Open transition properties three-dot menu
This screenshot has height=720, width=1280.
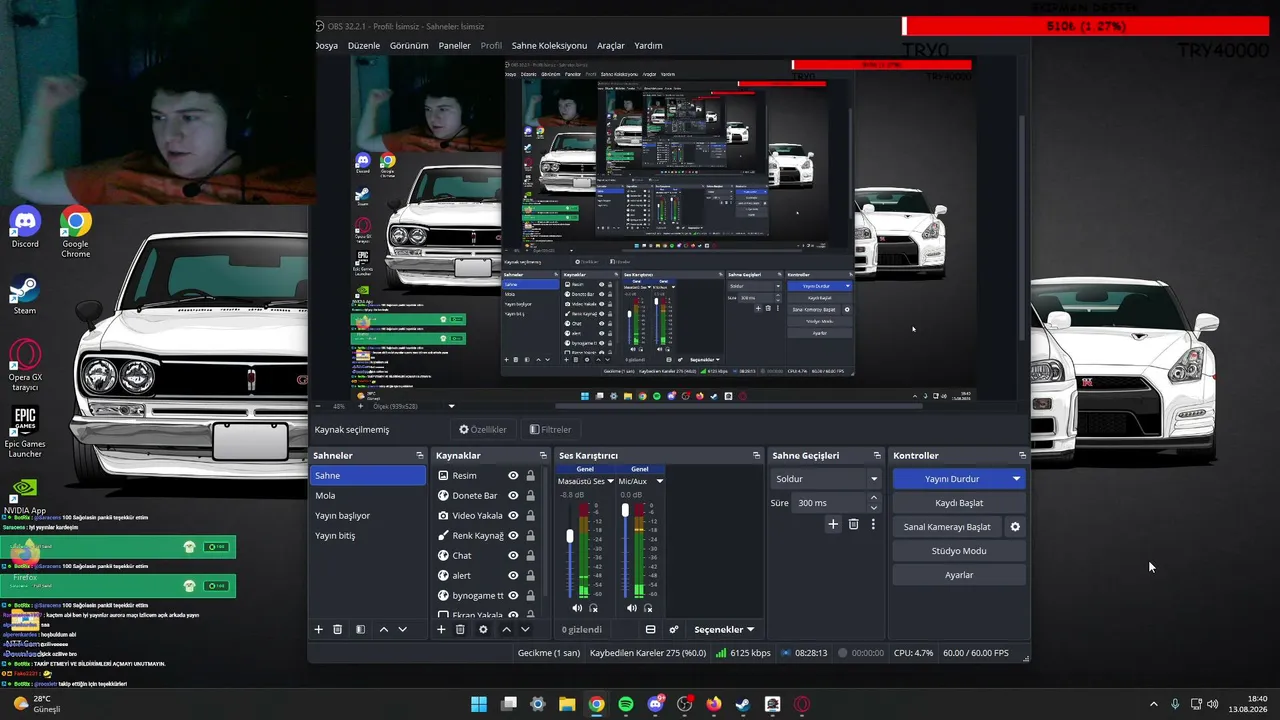[873, 524]
